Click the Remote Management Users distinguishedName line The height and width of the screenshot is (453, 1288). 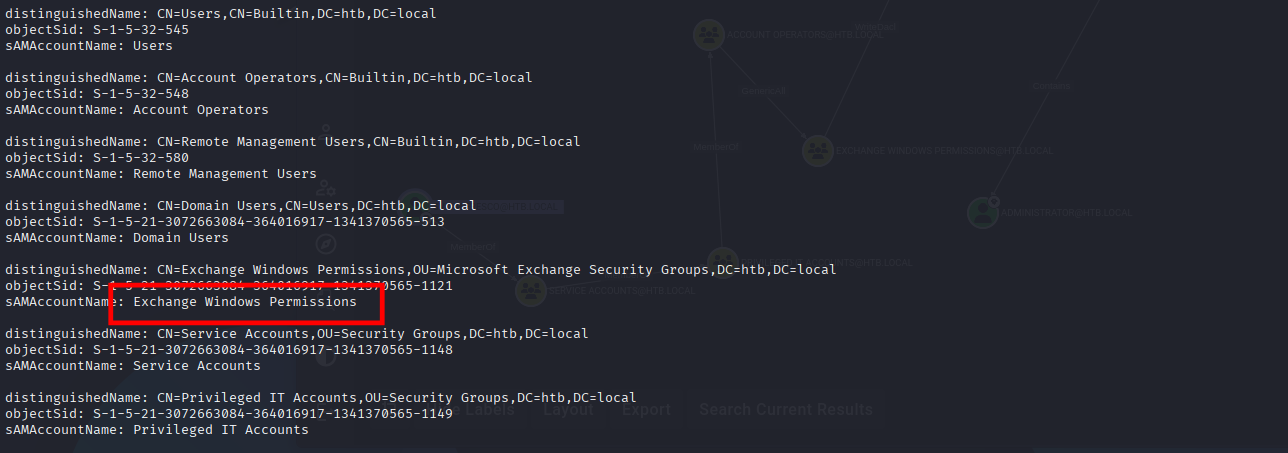click(x=292, y=141)
